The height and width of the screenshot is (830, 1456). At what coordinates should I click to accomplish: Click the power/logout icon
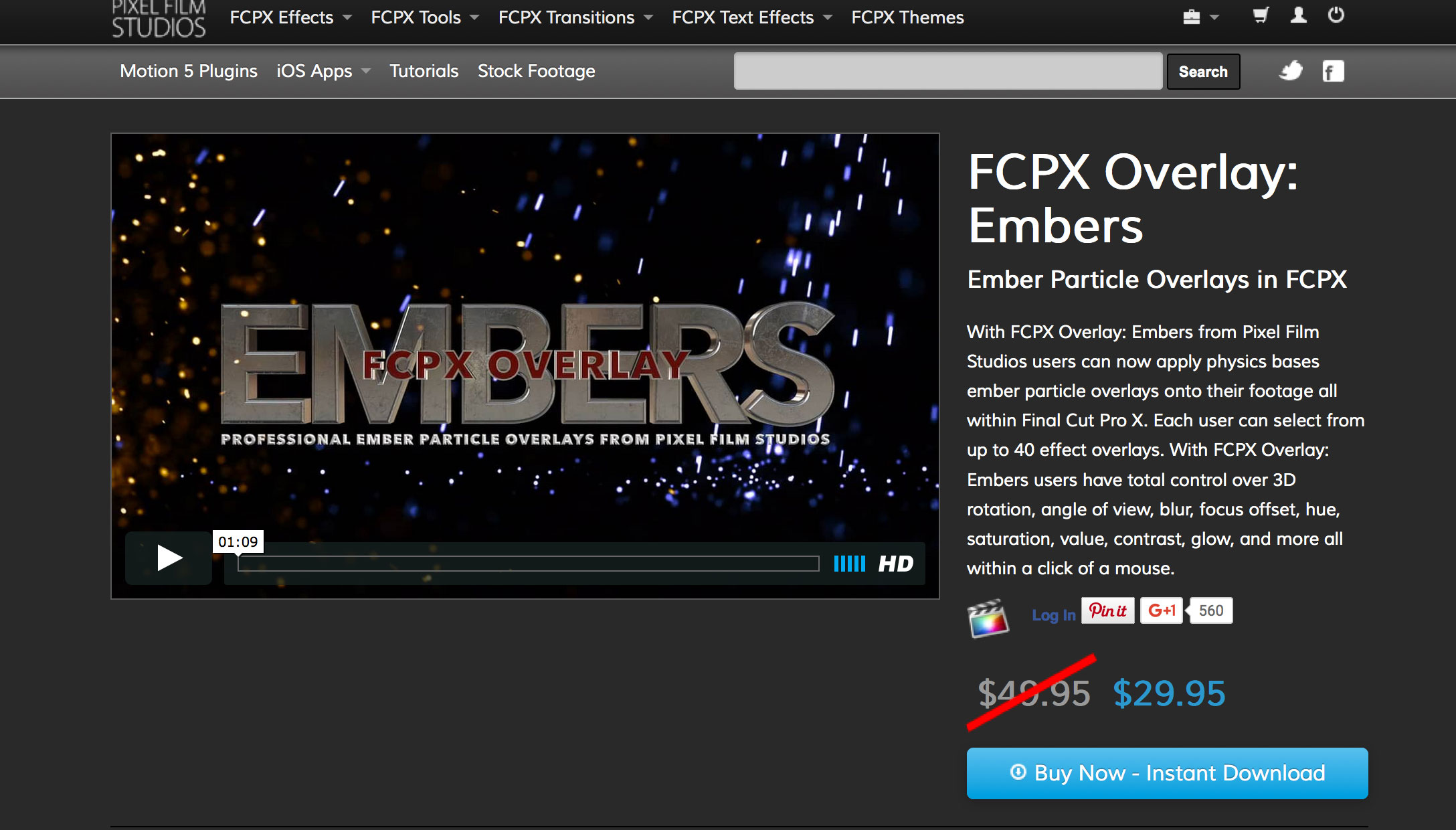pos(1335,16)
